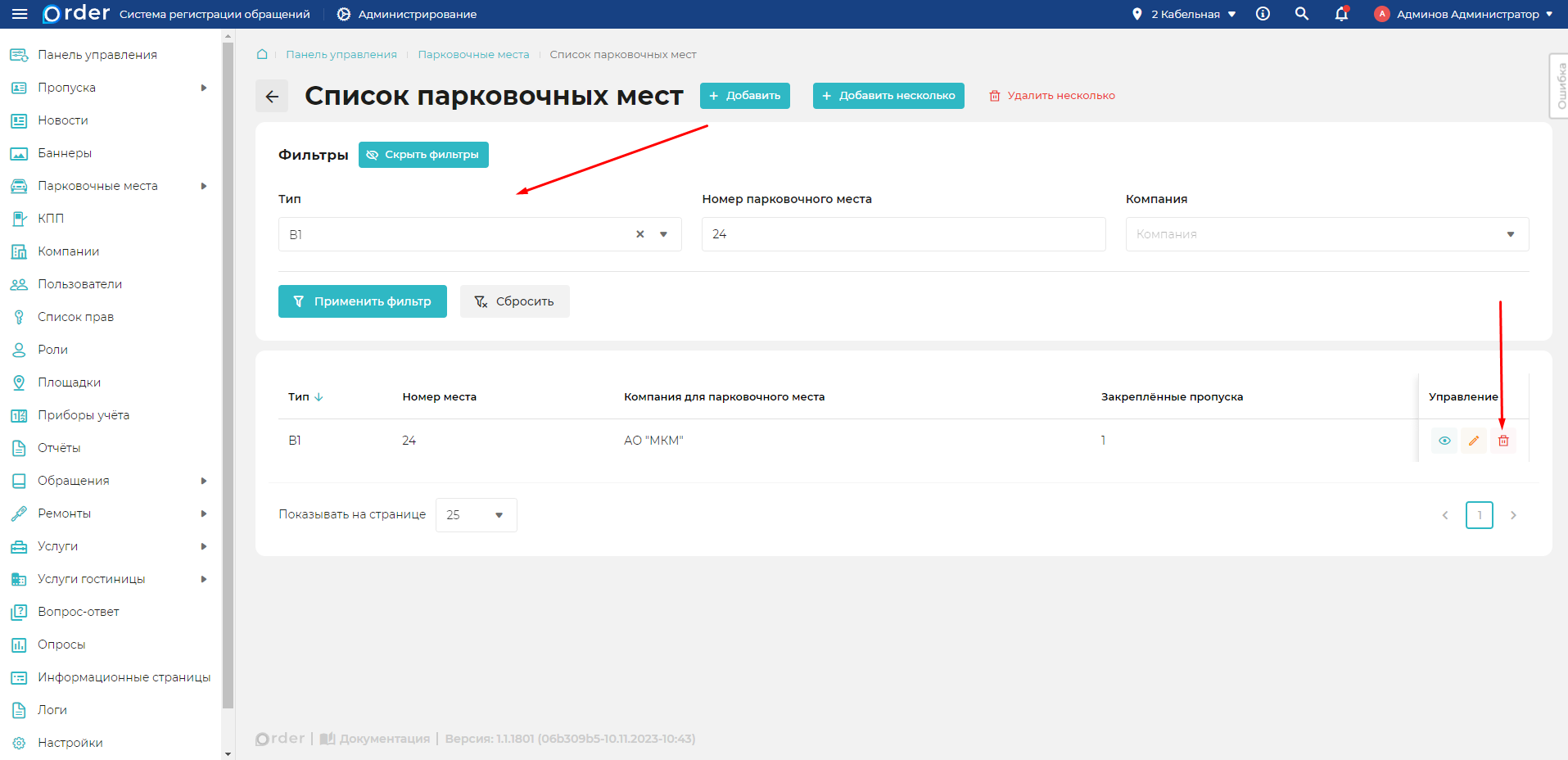The image size is (1568, 760).
Task: Click the search magnifier icon in header
Action: 1302,14
